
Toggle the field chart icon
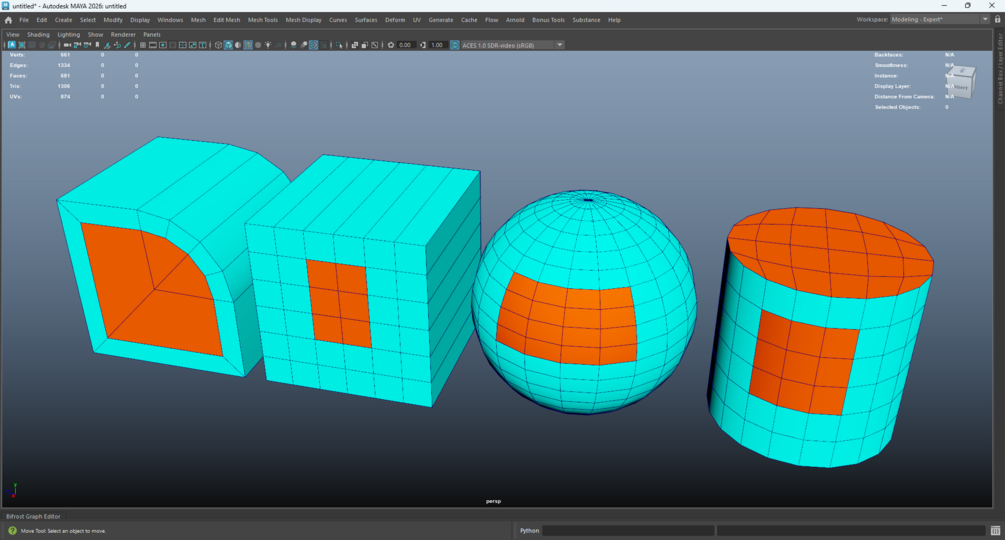183,45
